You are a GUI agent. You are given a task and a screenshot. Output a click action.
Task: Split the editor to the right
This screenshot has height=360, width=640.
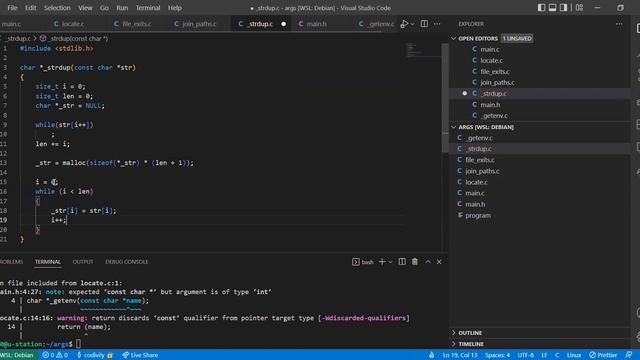point(424,24)
